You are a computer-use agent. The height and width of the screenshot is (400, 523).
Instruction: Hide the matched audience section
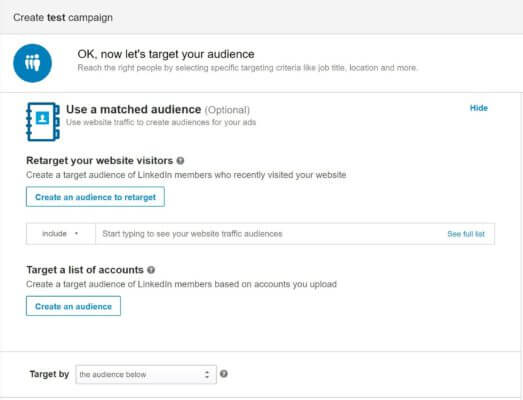pyautogui.click(x=479, y=108)
